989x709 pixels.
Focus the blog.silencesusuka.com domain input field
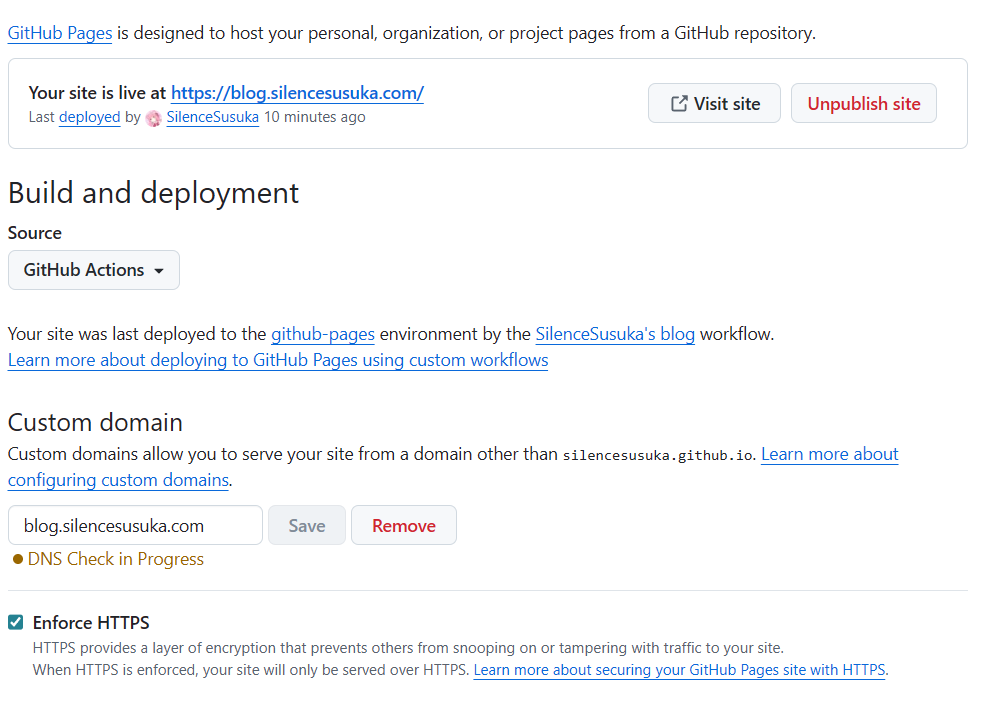[x=135, y=525]
